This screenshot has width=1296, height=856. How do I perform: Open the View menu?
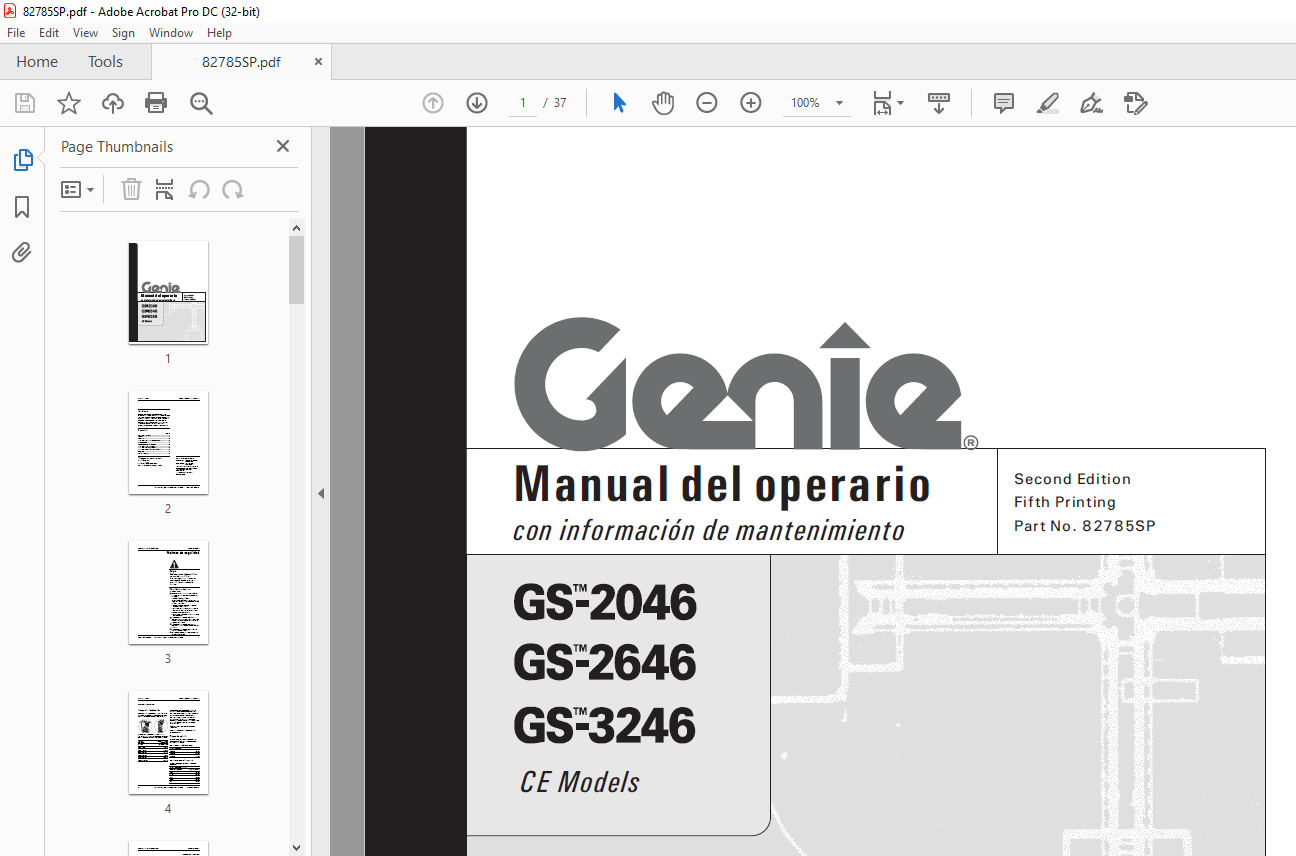click(85, 33)
